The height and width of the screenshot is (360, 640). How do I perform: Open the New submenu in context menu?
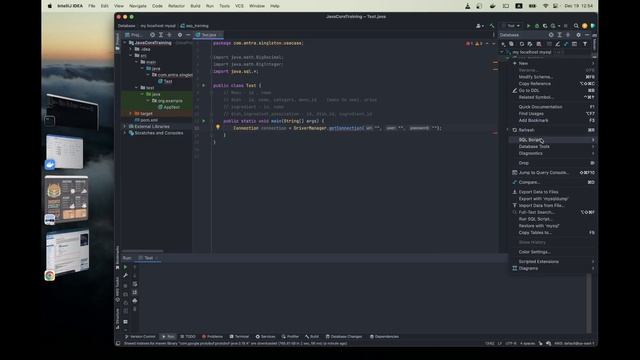[x=553, y=63]
